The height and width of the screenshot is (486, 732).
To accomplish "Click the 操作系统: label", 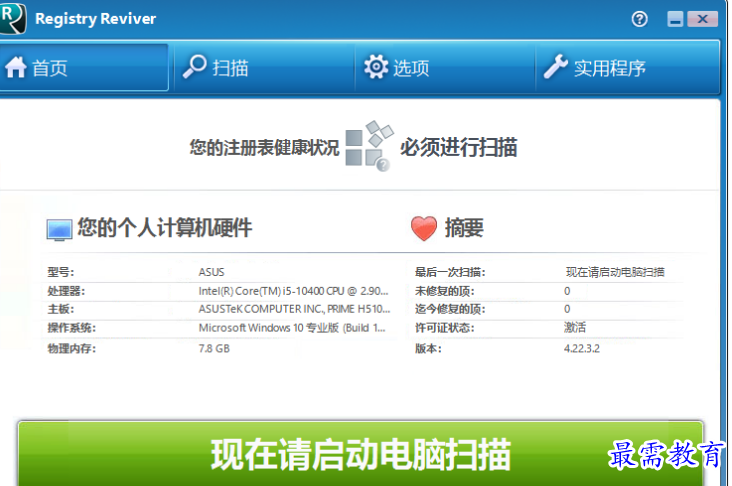I will (x=71, y=328).
